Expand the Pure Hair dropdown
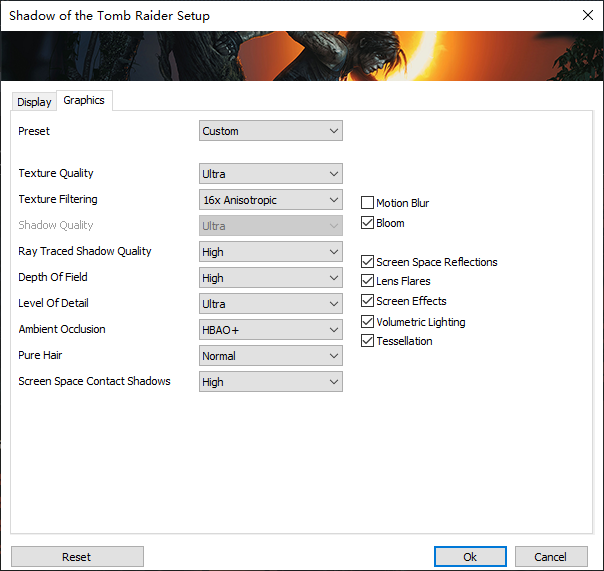Viewport: 604px width, 571px height. click(270, 356)
